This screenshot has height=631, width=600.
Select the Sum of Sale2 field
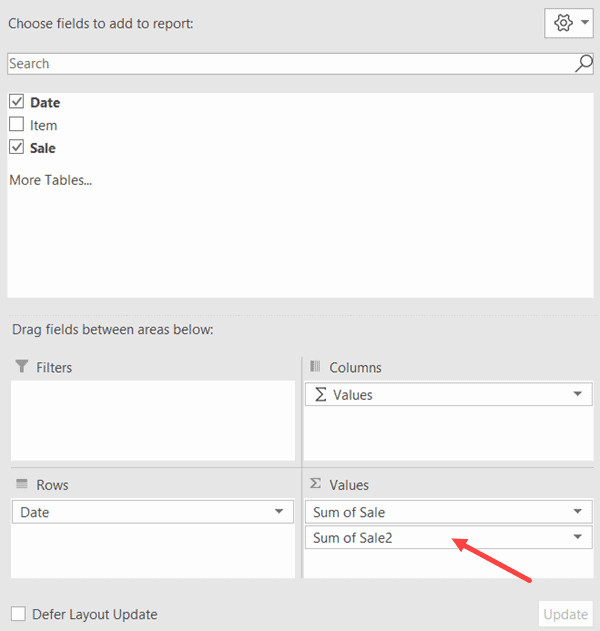tap(350, 538)
